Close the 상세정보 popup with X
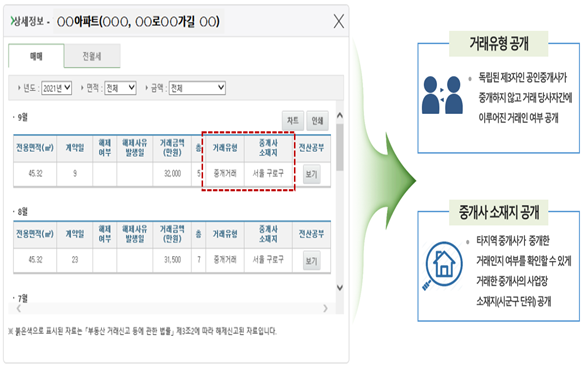Screen dimensions: 586x369 [x=339, y=21]
